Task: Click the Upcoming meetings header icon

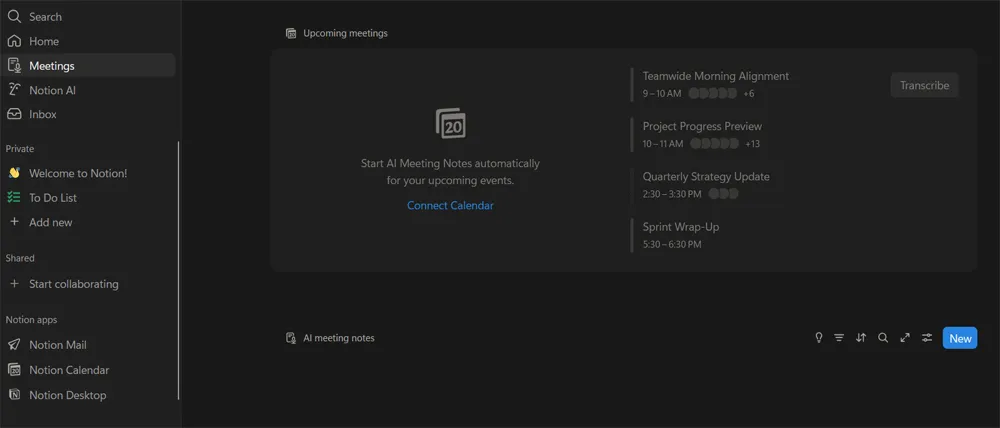Action: click(291, 33)
